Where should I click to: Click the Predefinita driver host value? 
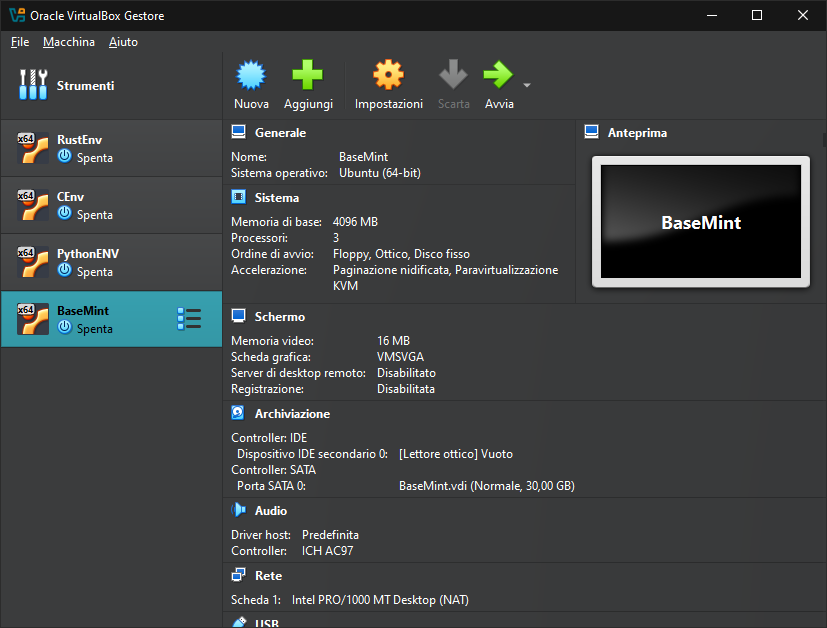pyautogui.click(x=330, y=535)
